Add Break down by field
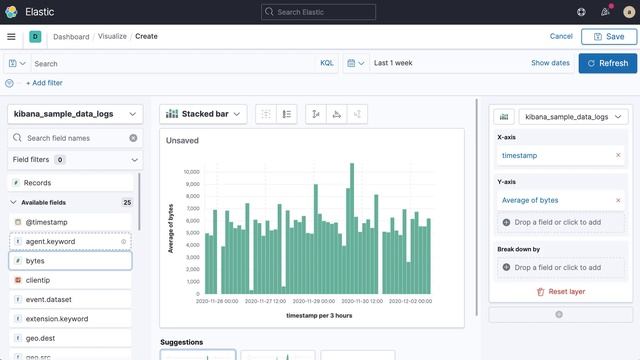The image size is (640, 360). (560, 267)
